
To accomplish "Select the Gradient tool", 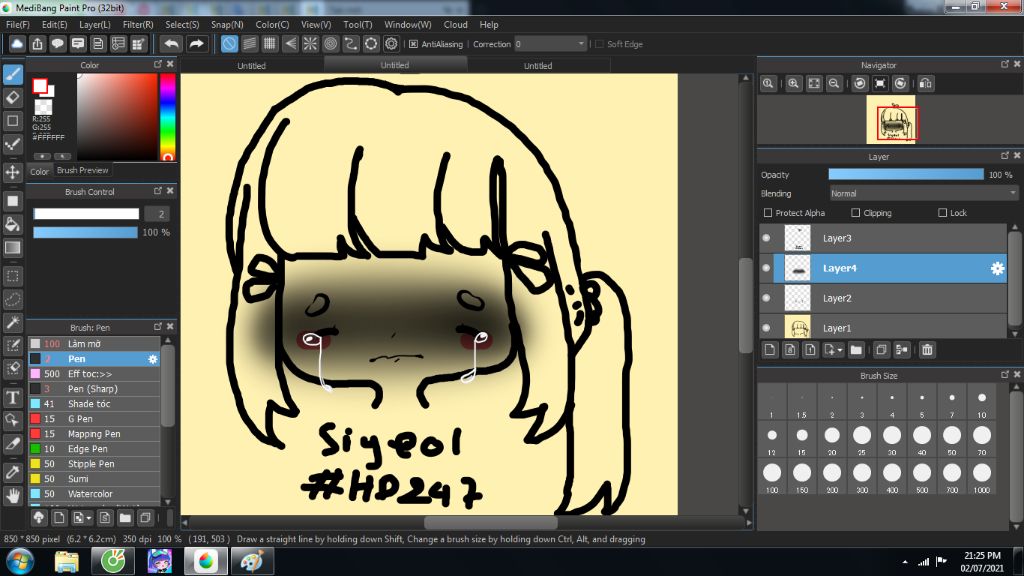I will coord(12,248).
